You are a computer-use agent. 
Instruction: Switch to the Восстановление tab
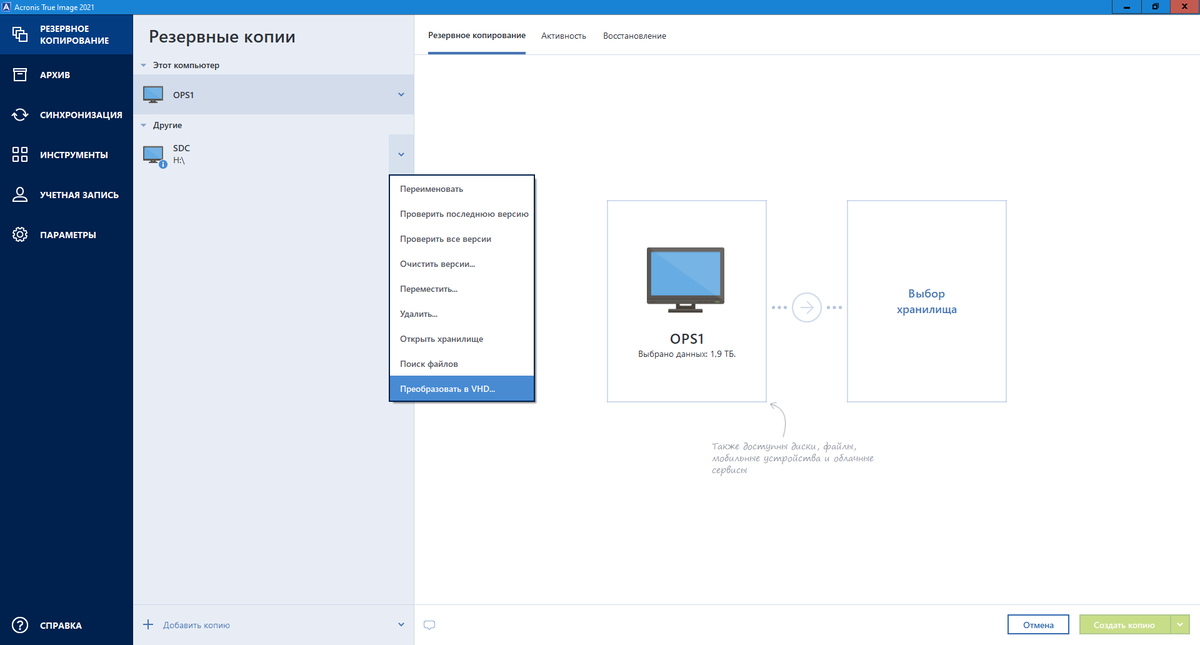pos(634,36)
